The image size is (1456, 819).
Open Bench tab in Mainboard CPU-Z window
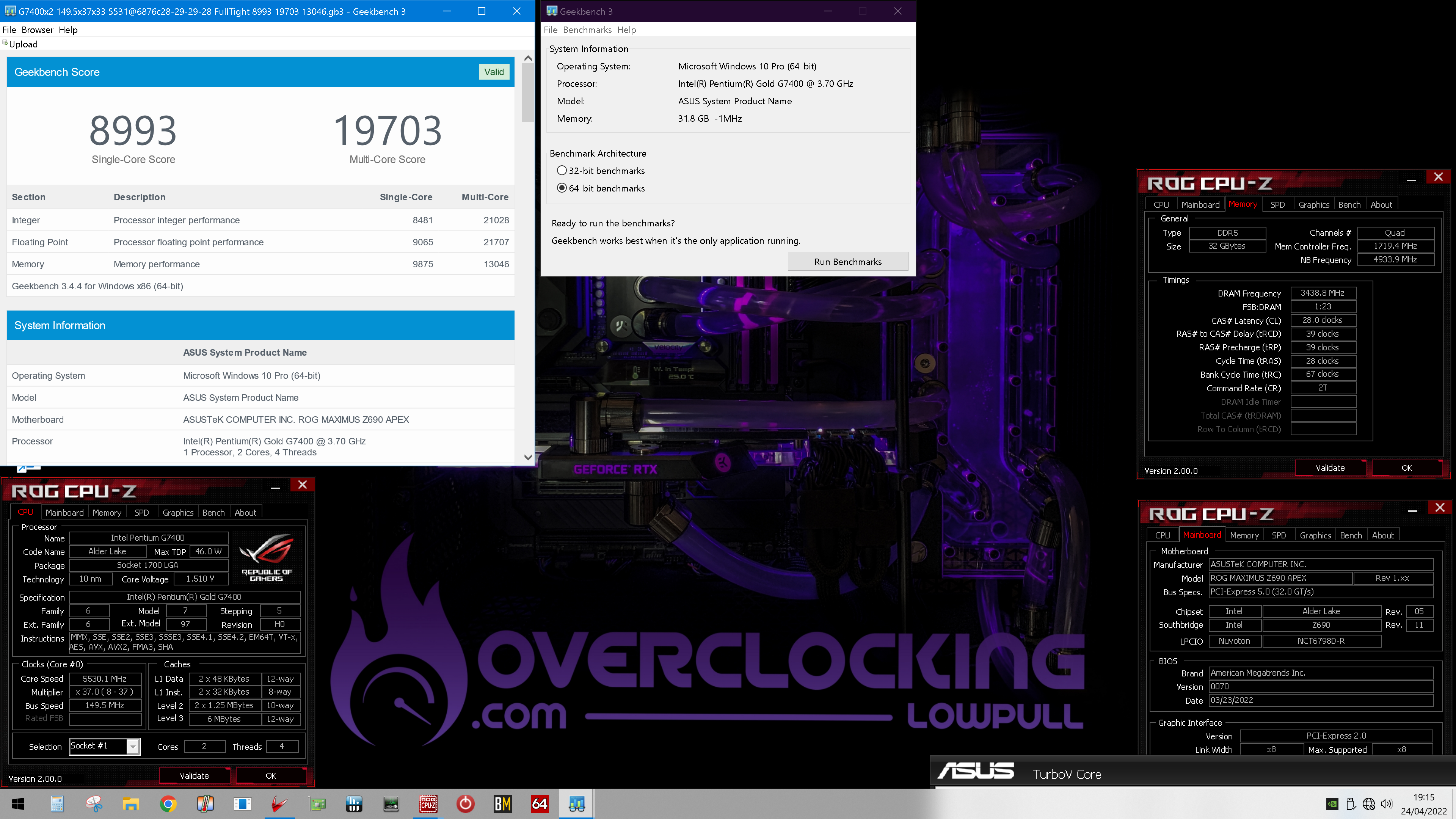click(1351, 535)
